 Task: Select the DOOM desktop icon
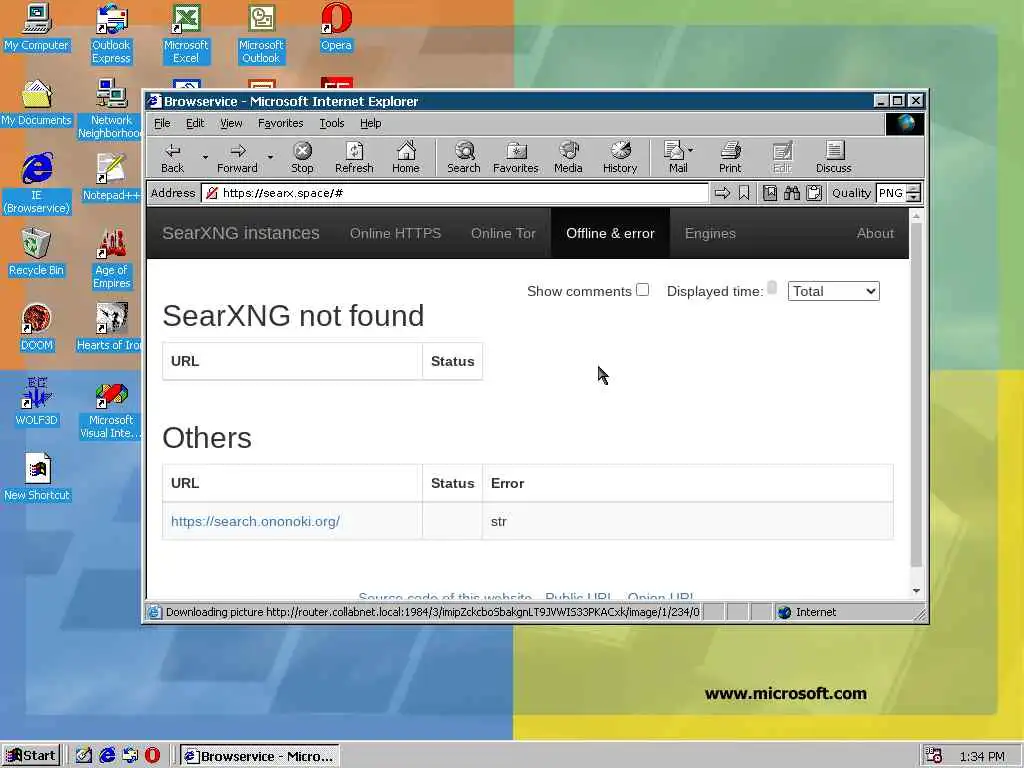(x=37, y=328)
